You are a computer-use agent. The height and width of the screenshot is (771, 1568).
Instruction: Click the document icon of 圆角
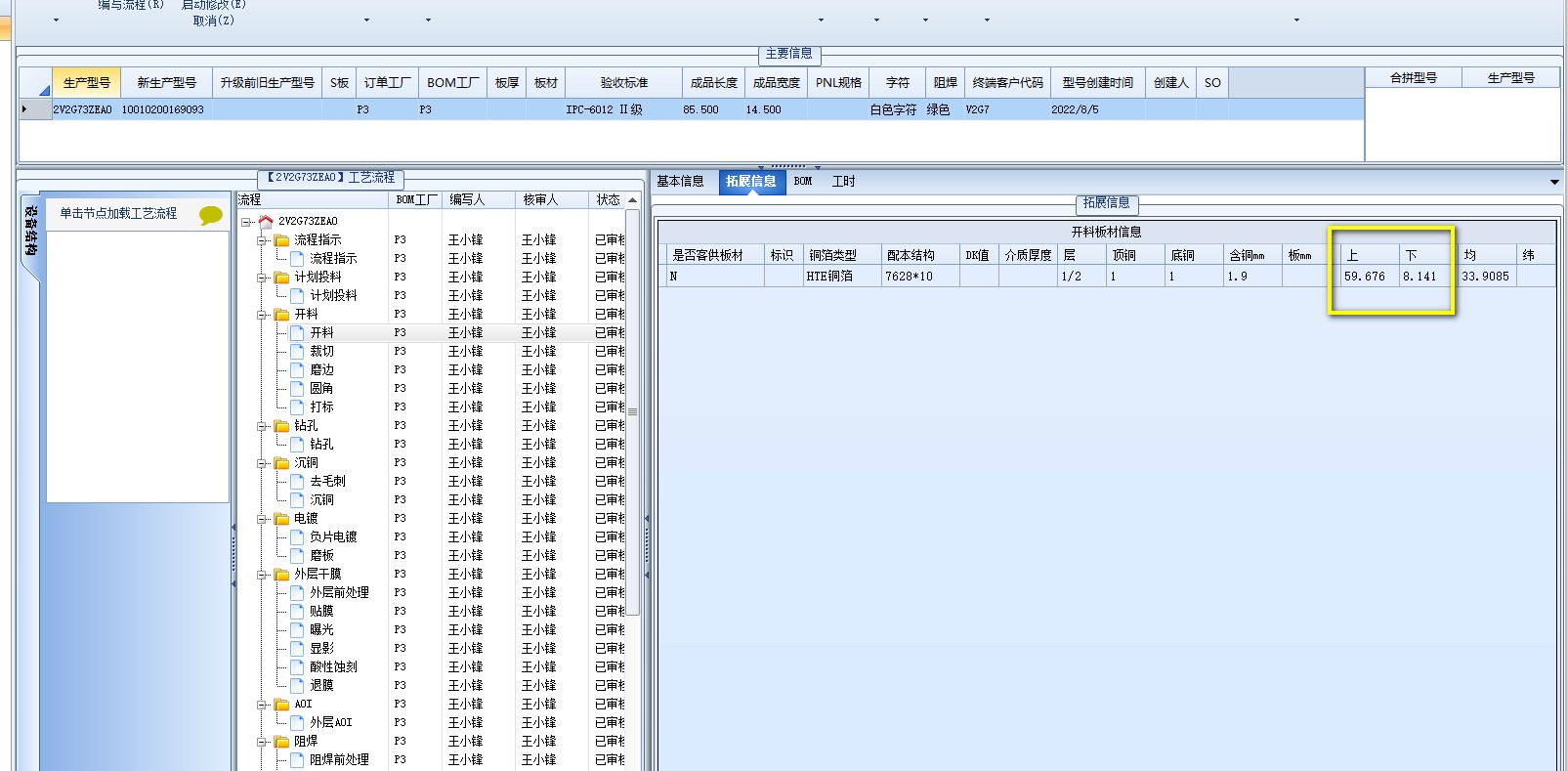pyautogui.click(x=298, y=388)
